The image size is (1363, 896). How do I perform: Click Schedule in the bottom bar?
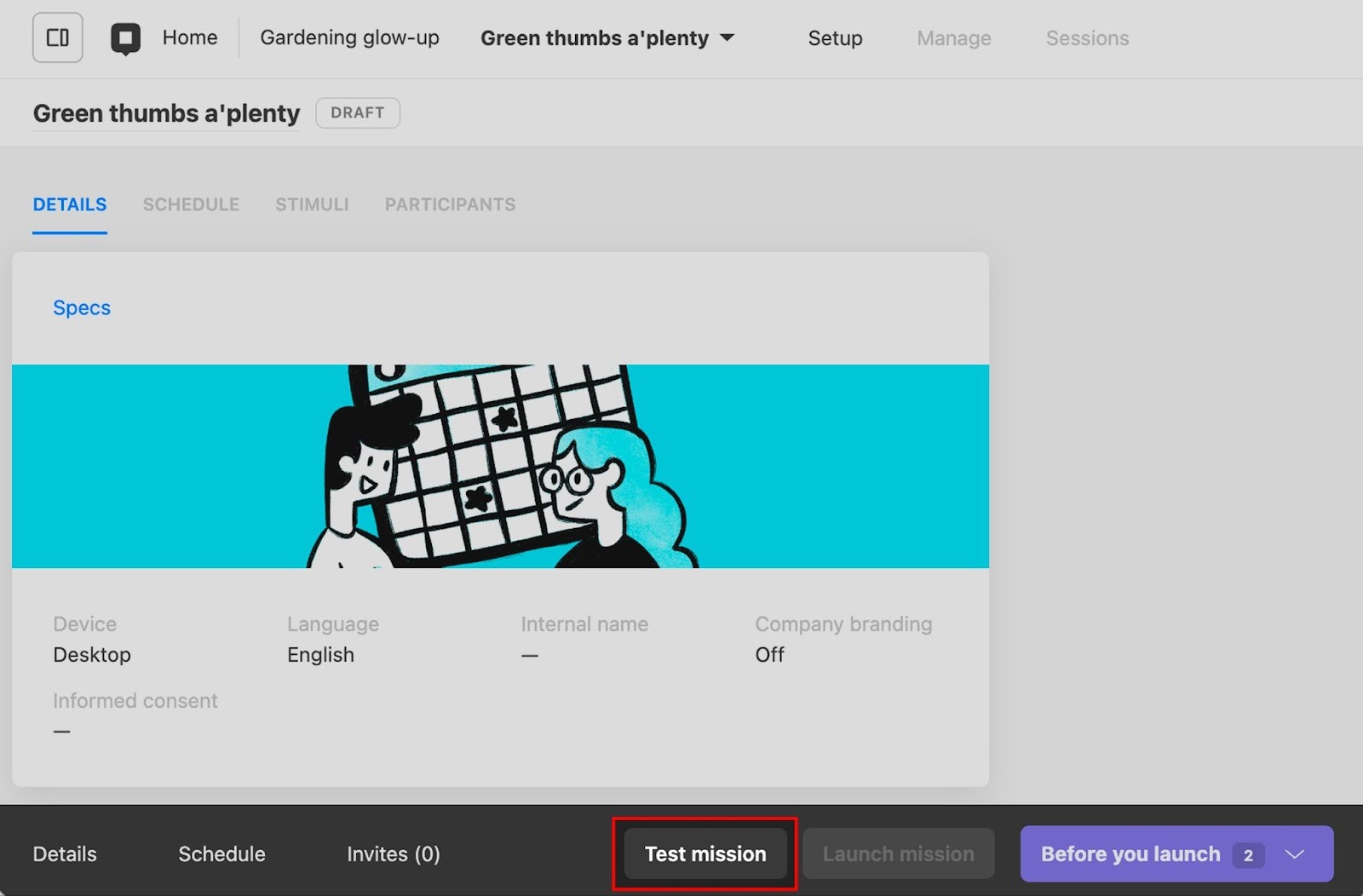coord(221,853)
